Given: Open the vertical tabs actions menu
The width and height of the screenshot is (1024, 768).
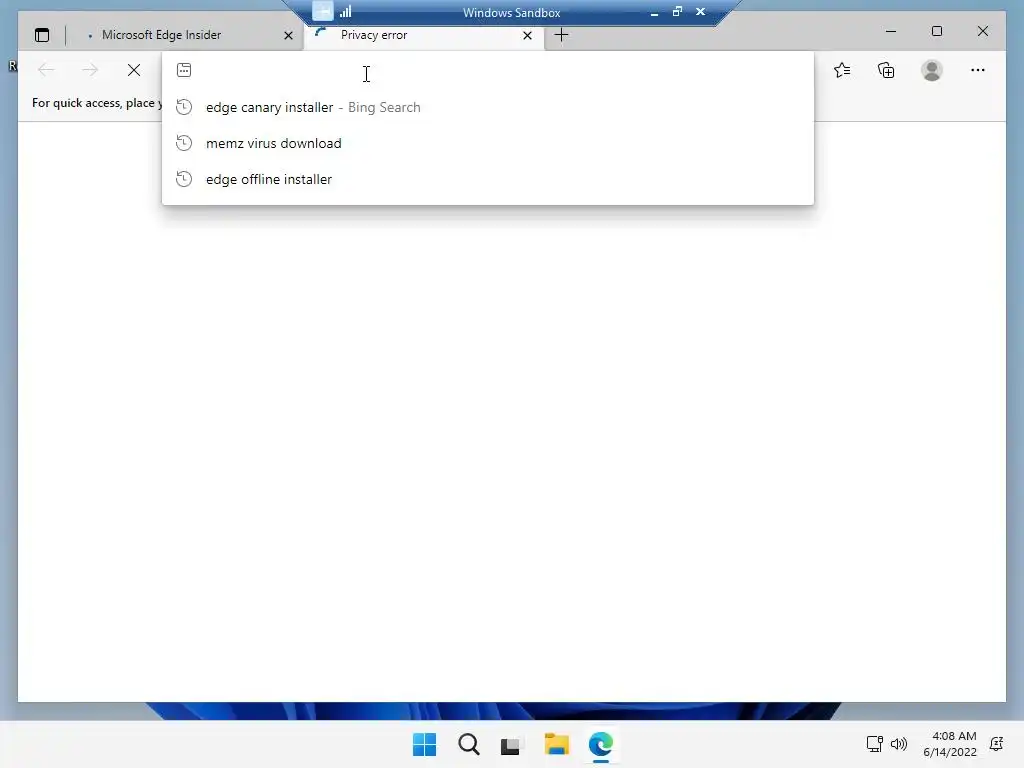Looking at the screenshot, I should click(42, 35).
